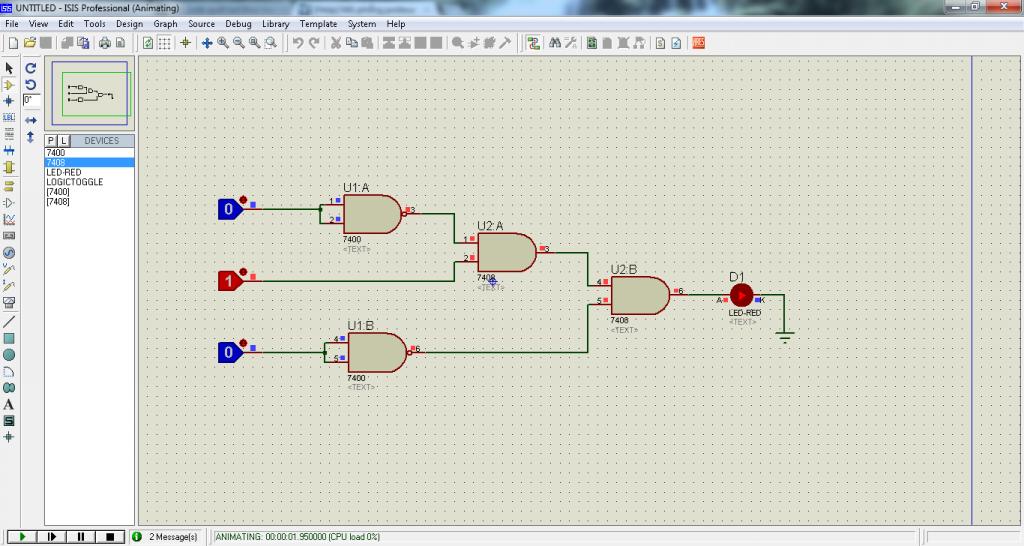Click the P pick devices button
The width and height of the screenshot is (1024, 546).
51,141
